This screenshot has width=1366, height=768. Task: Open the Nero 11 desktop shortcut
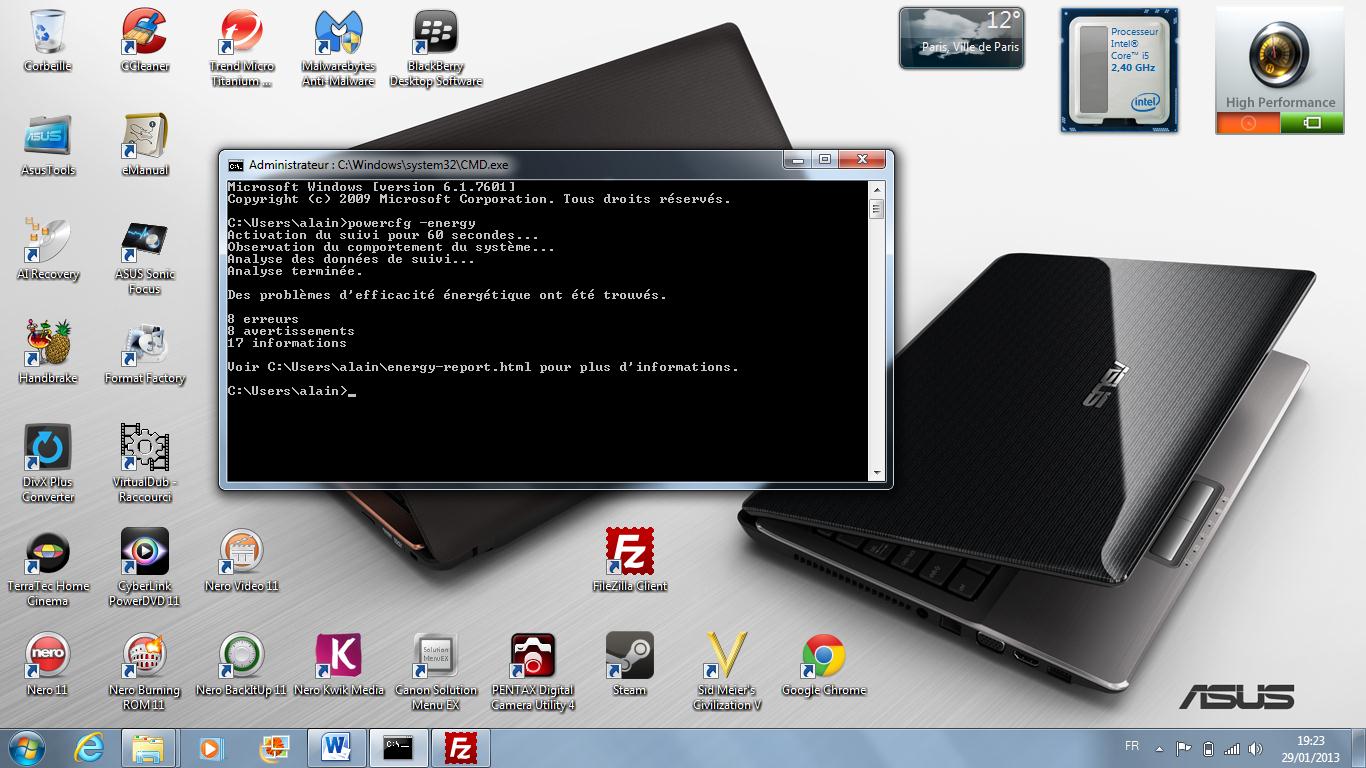48,665
